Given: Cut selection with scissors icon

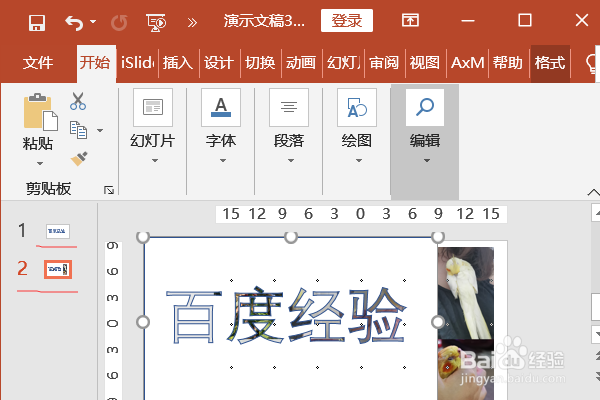Looking at the screenshot, I should coord(78,101).
